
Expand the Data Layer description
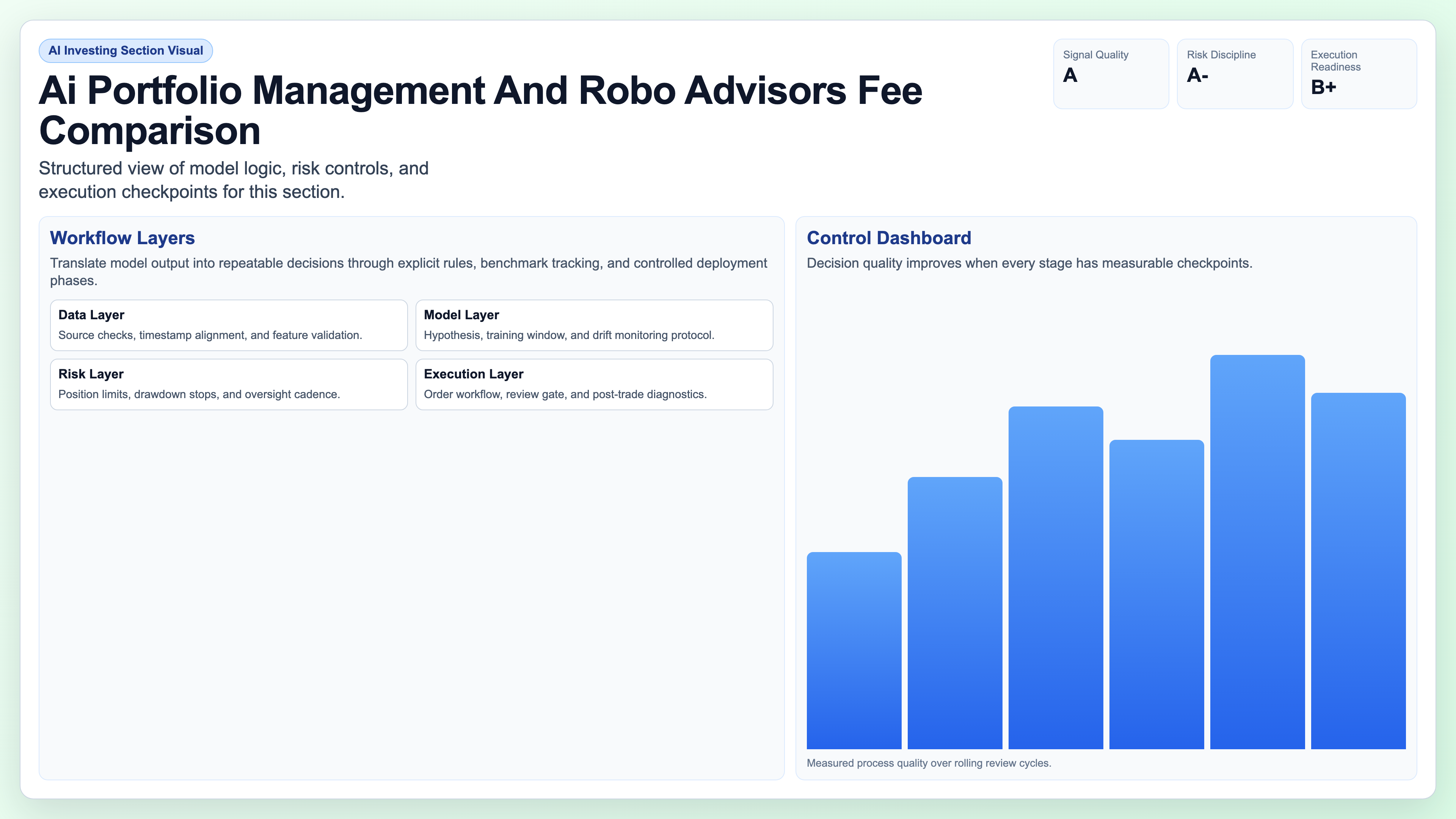pyautogui.click(x=210, y=334)
